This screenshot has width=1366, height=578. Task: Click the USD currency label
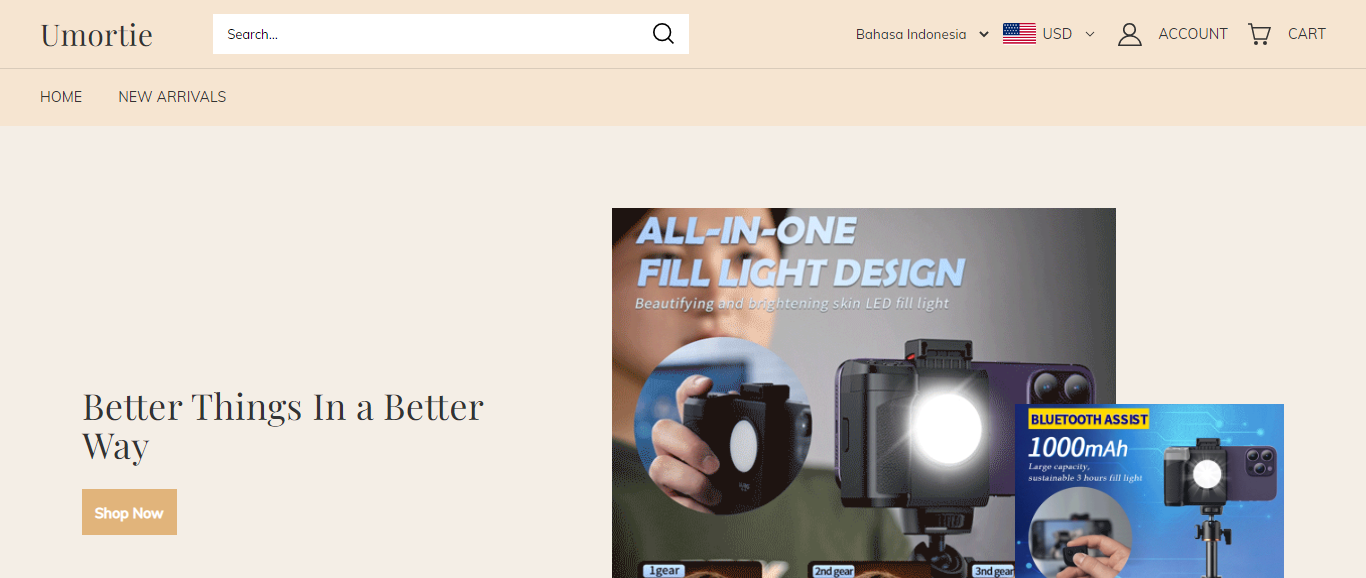(x=1057, y=34)
